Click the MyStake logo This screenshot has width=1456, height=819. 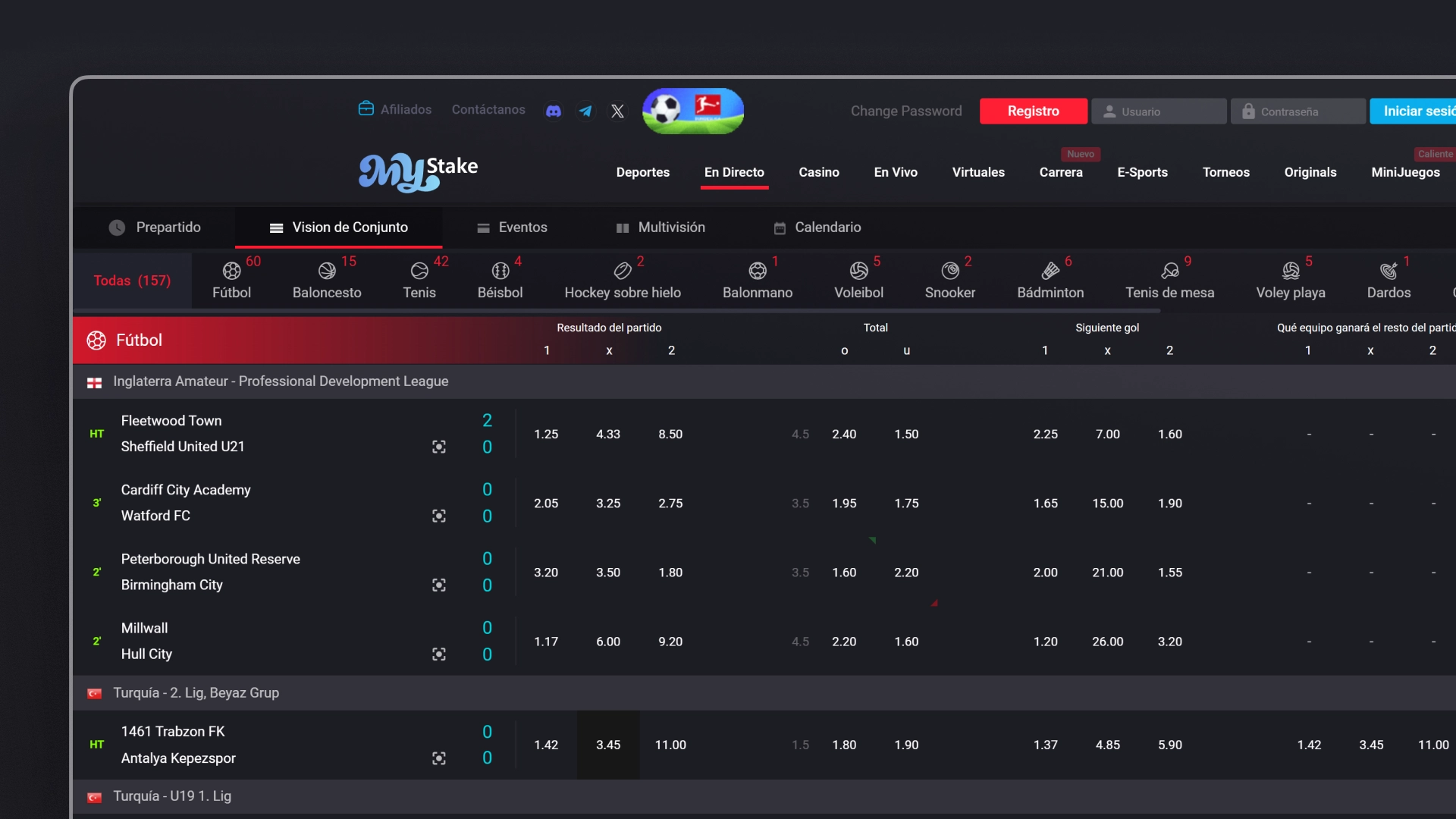pos(418,171)
